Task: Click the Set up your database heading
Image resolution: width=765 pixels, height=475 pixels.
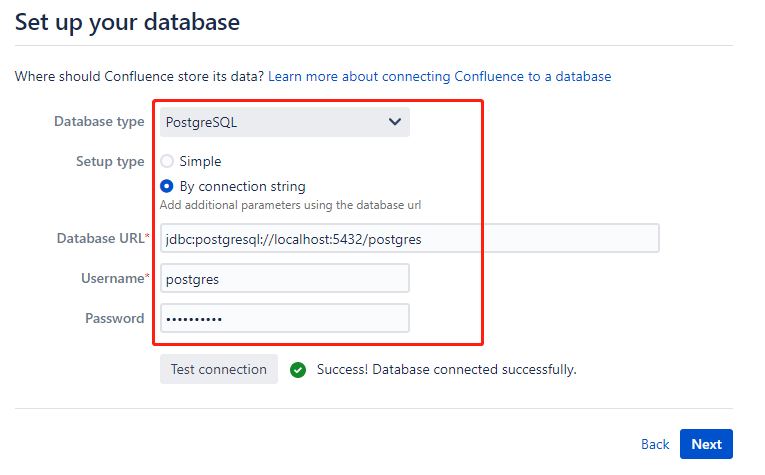Action: [127, 21]
